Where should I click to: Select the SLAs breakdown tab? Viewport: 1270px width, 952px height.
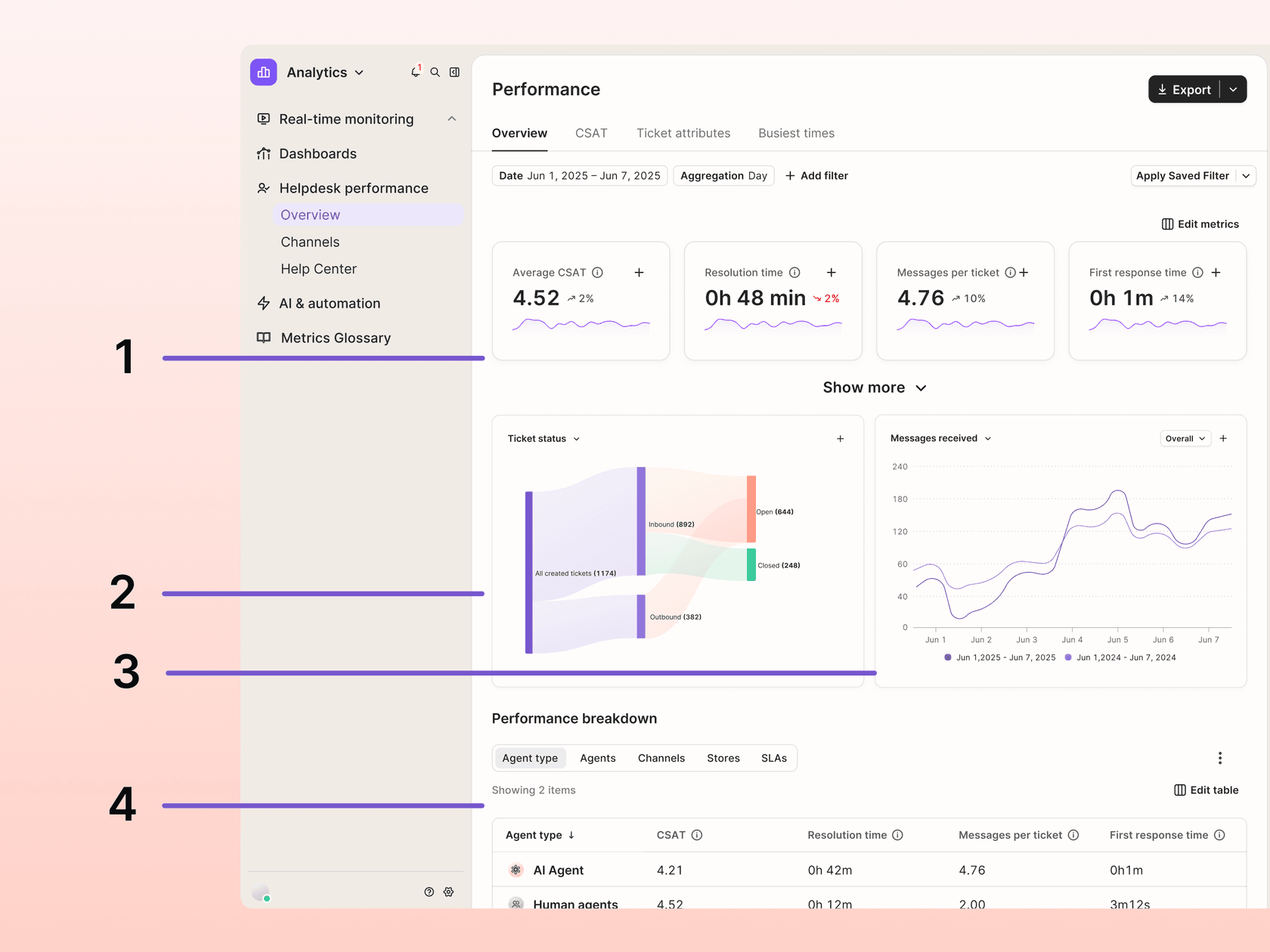click(774, 758)
